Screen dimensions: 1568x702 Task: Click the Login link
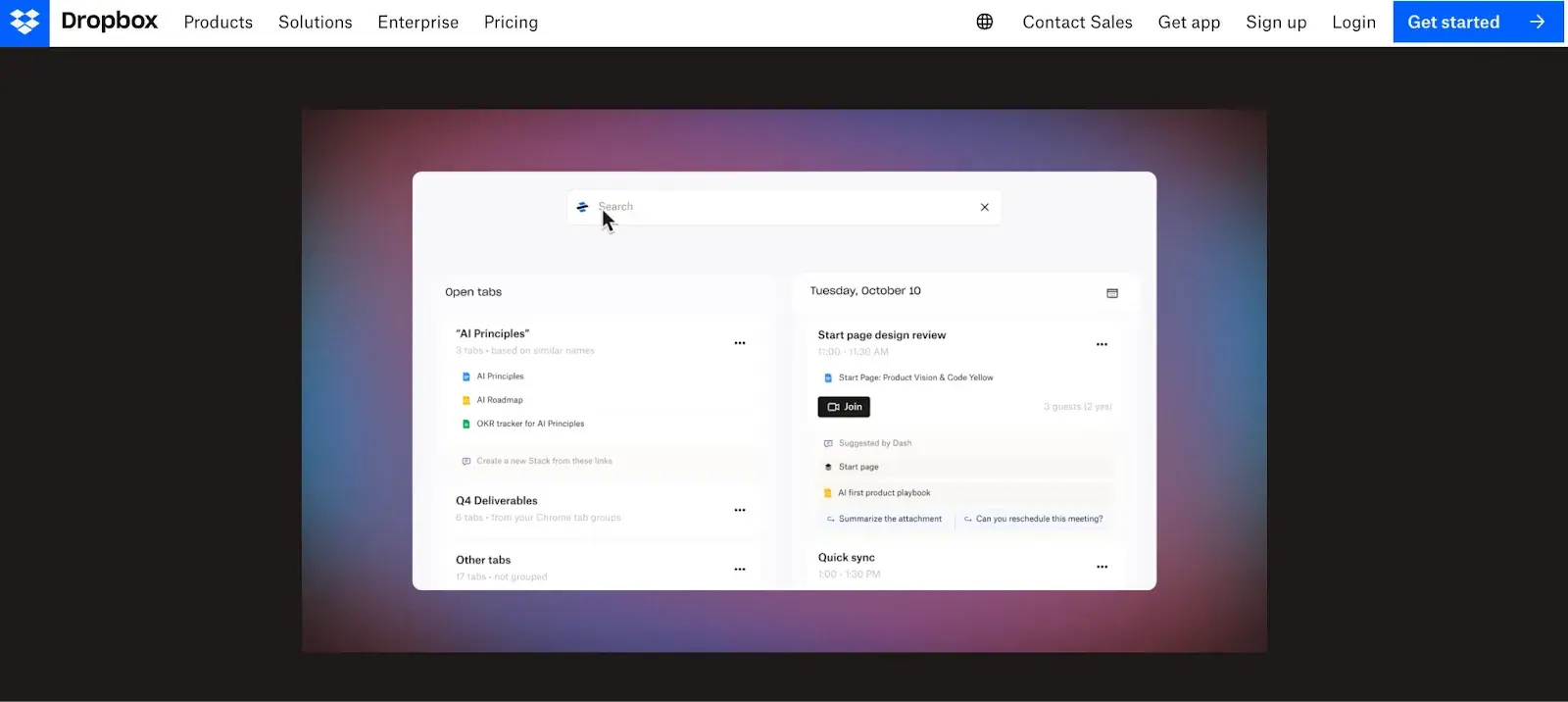[1353, 22]
